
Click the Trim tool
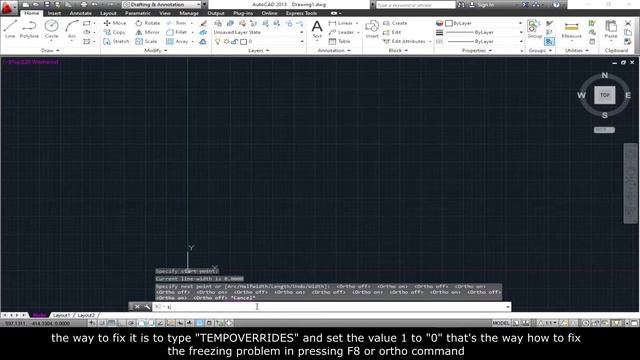[x=176, y=23]
